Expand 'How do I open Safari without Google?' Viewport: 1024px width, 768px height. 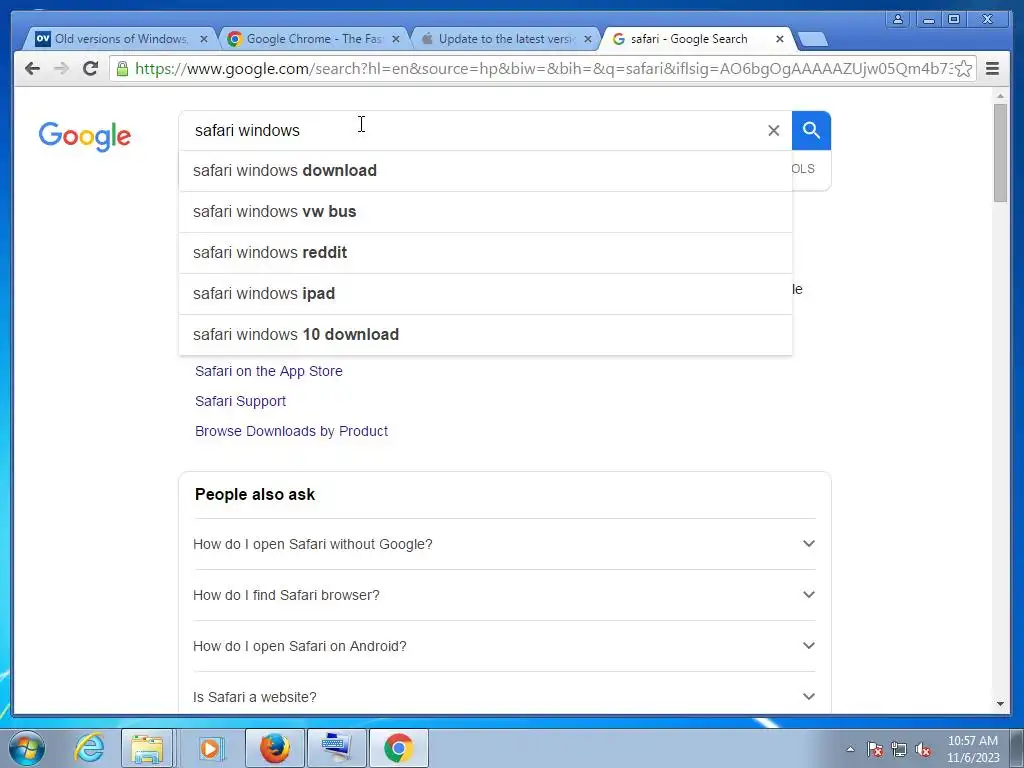[504, 544]
